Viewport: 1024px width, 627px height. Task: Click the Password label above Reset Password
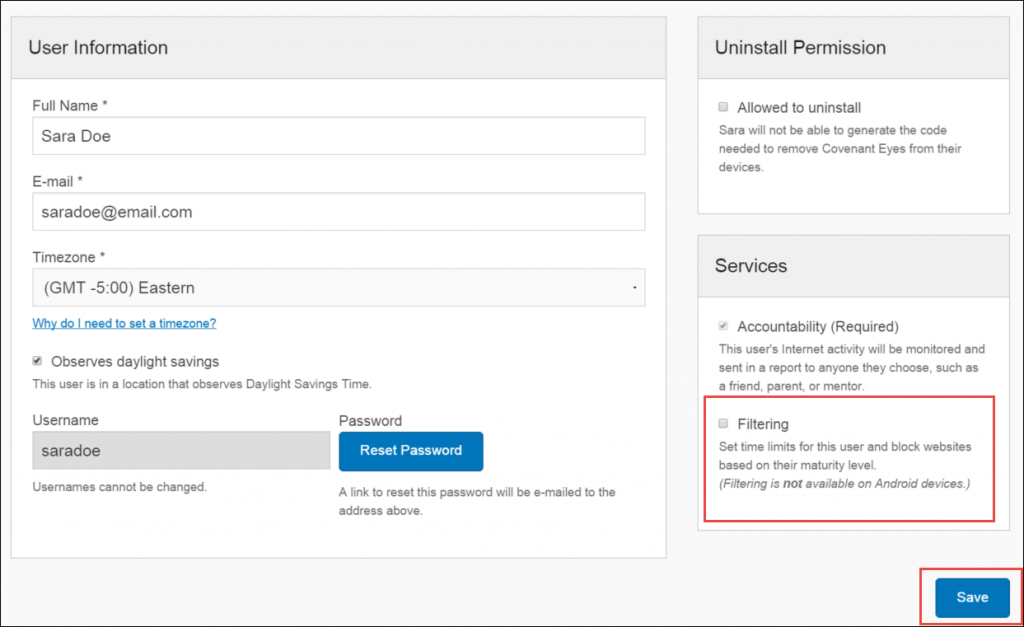[370, 421]
